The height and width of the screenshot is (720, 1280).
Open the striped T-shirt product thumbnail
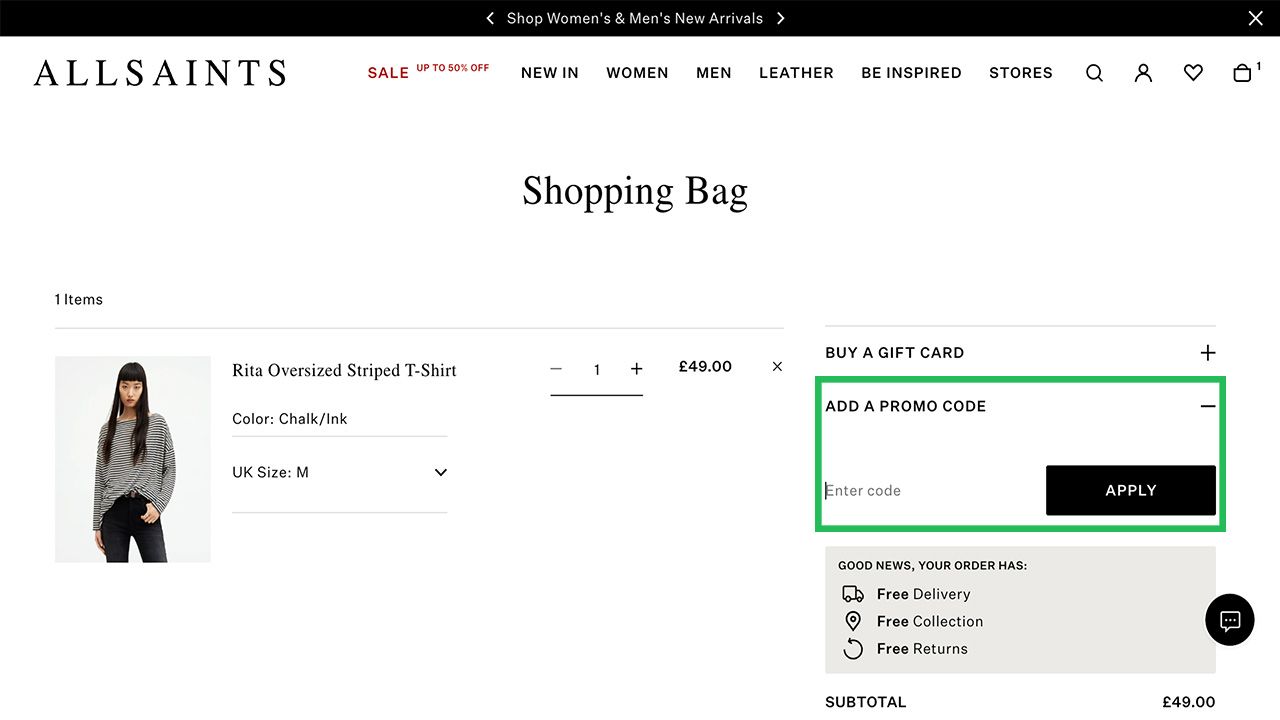pos(133,459)
